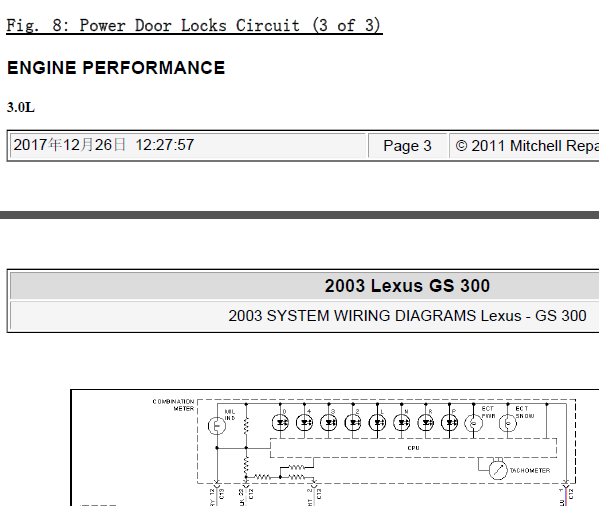This screenshot has width=599, height=506.
Task: Click the TACHOMETER label
Action: 530,470
